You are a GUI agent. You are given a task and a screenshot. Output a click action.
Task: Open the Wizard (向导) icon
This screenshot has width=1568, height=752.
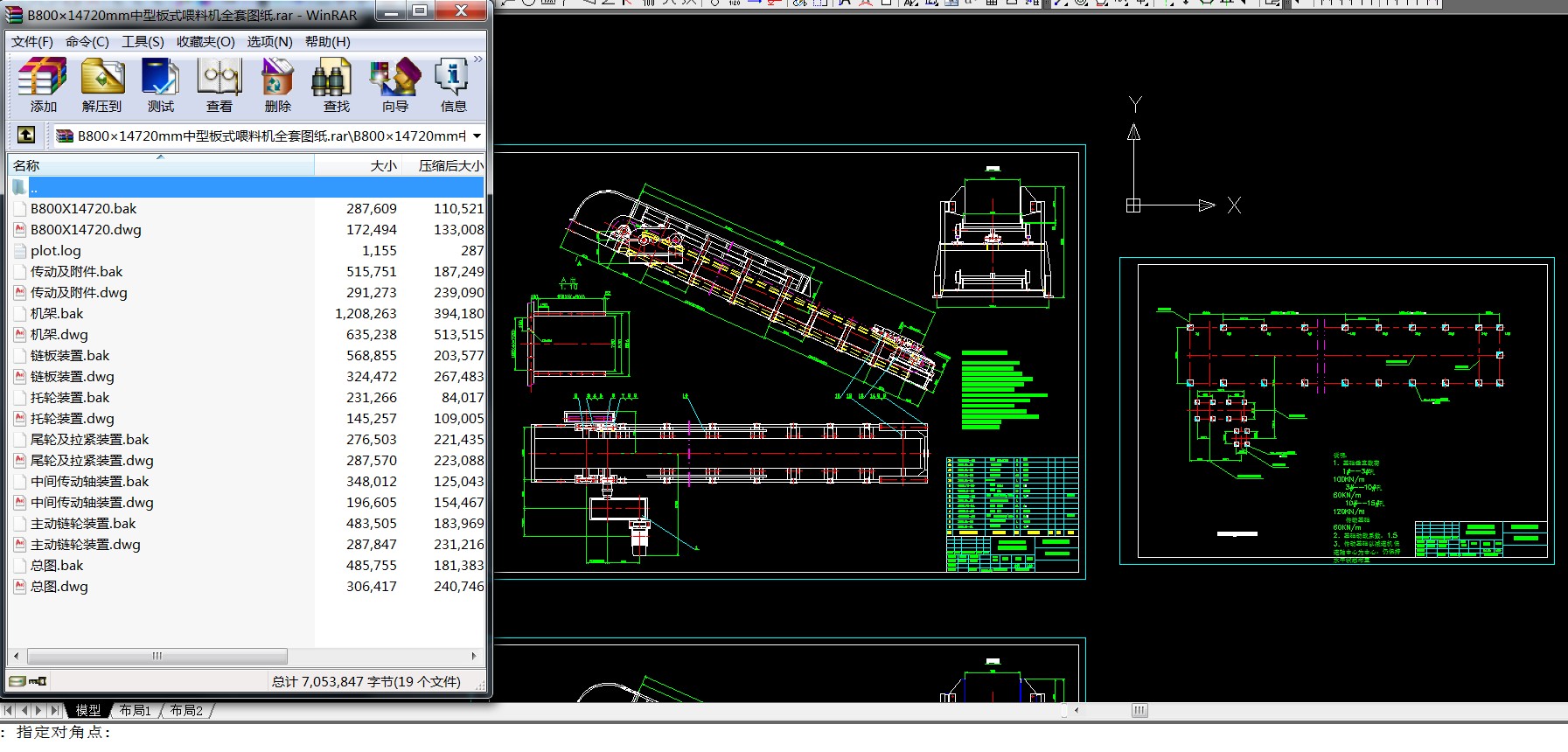(394, 85)
